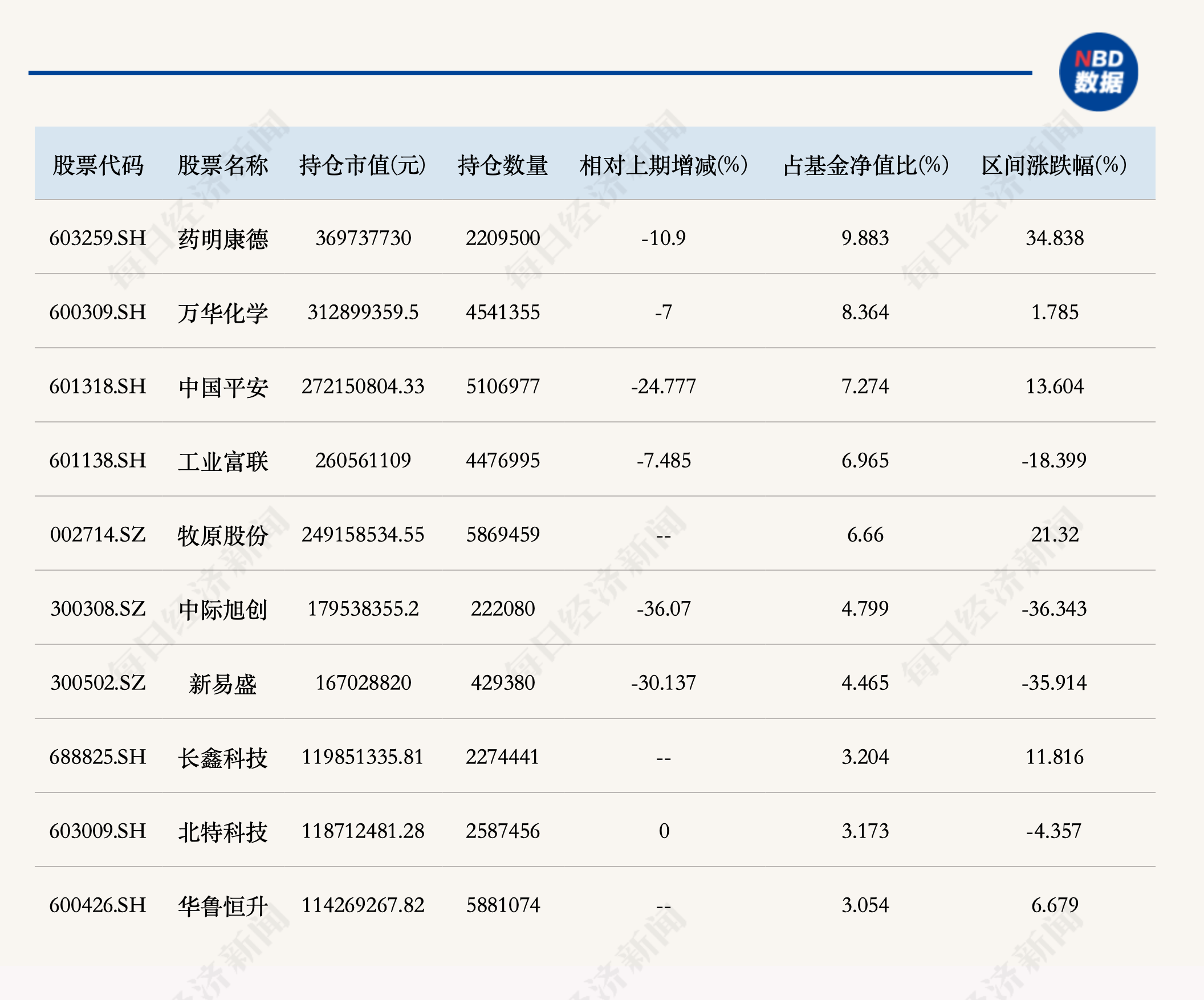
Task: Select stock code 603259.SH
Action: (98, 238)
